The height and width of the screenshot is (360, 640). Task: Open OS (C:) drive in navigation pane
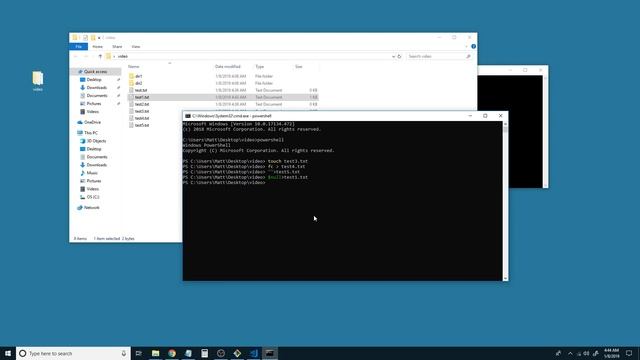pyautogui.click(x=93, y=197)
